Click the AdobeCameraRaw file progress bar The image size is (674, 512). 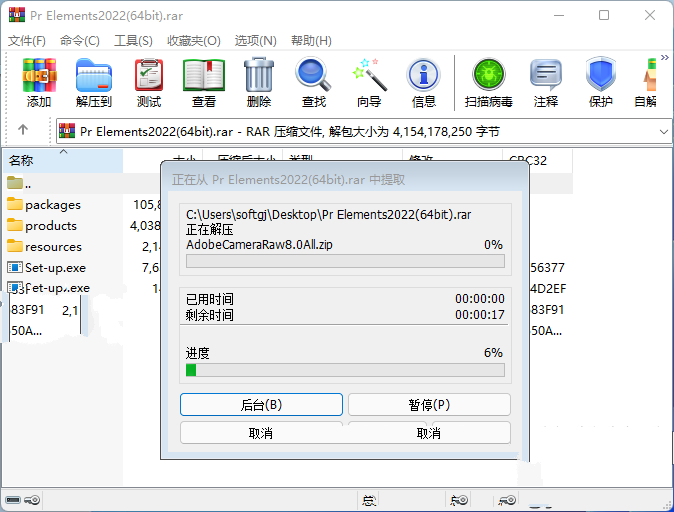pos(345,261)
